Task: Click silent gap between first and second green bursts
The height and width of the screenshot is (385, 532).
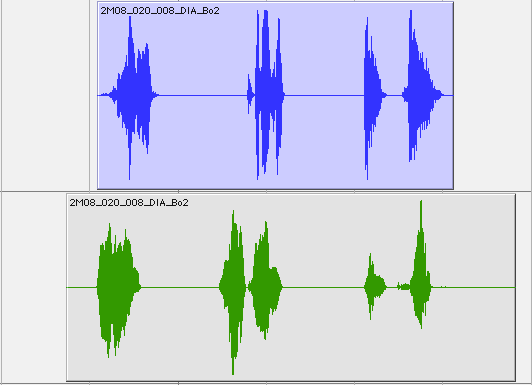Action: [x=180, y=288]
